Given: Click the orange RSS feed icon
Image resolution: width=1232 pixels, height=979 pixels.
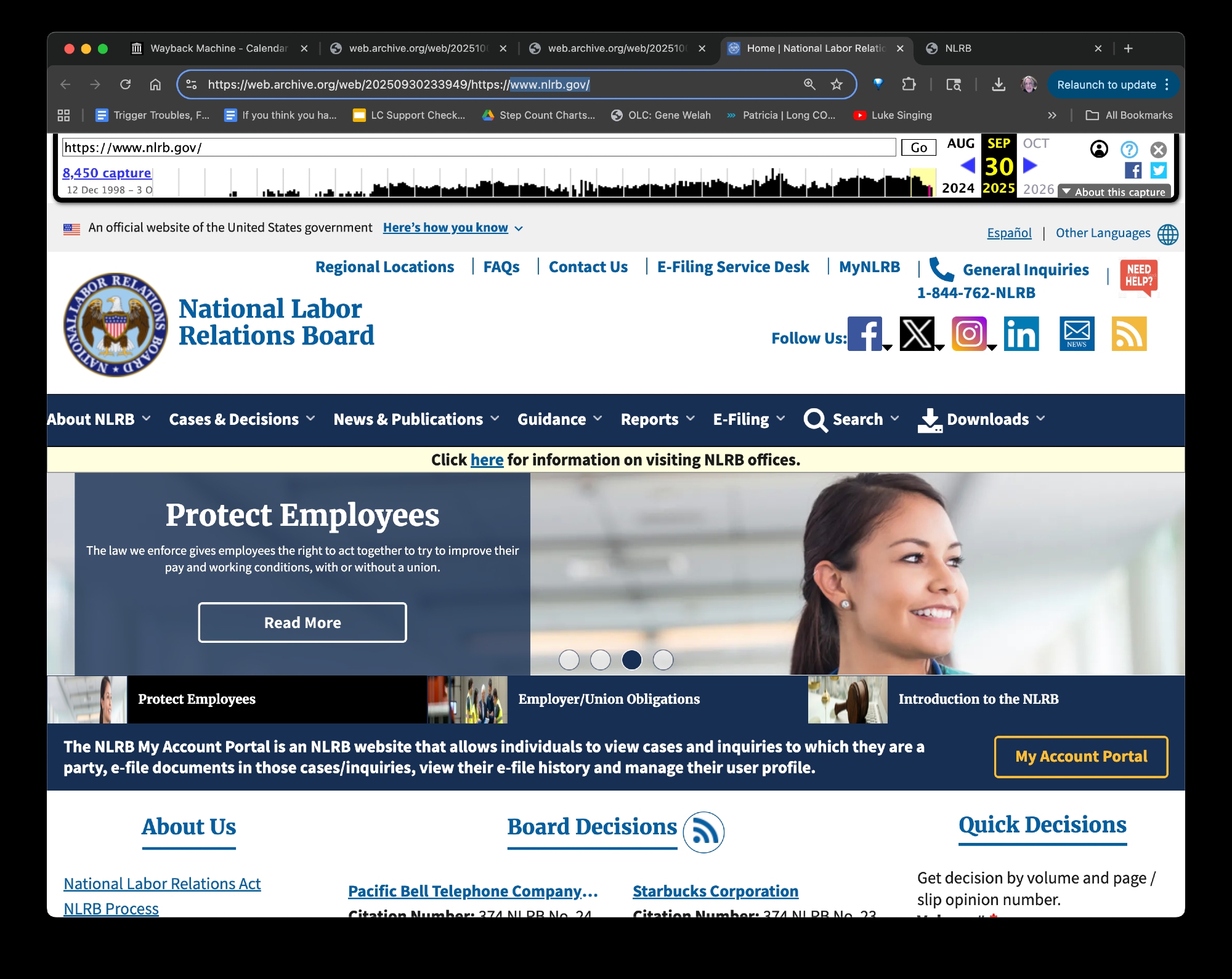Looking at the screenshot, I should point(1129,334).
